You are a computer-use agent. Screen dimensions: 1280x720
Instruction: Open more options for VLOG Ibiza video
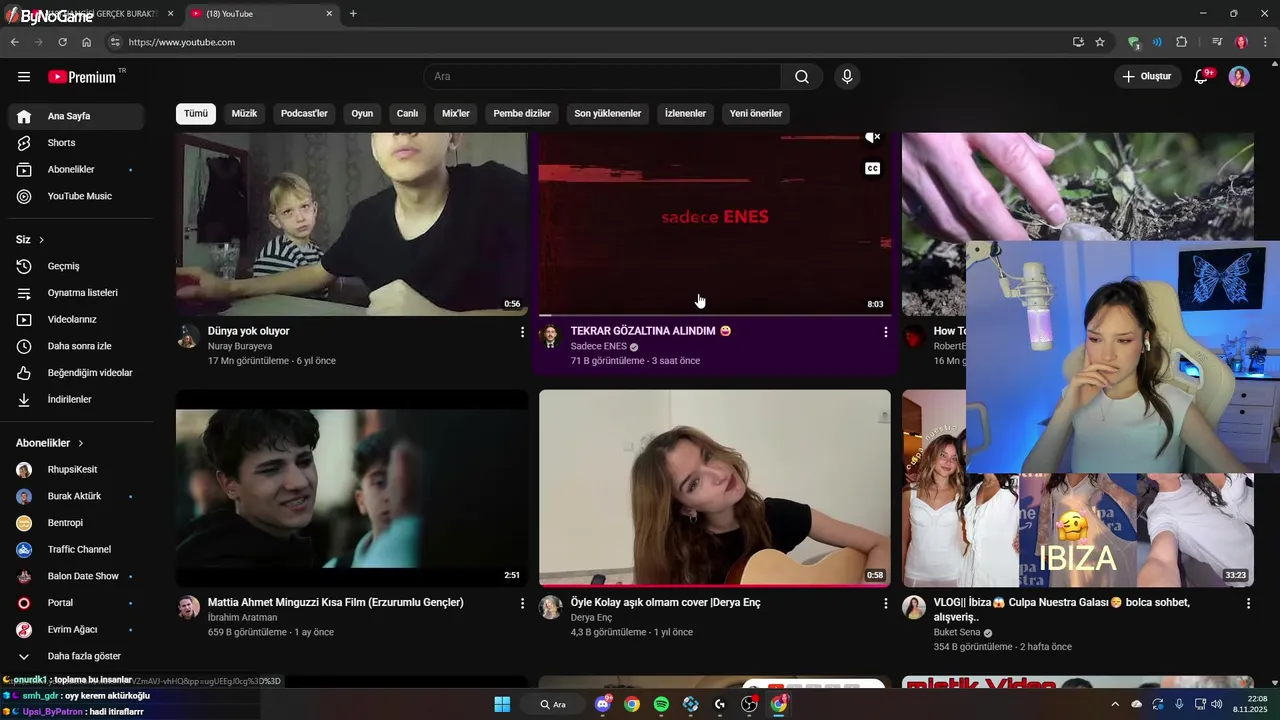tap(1248, 604)
